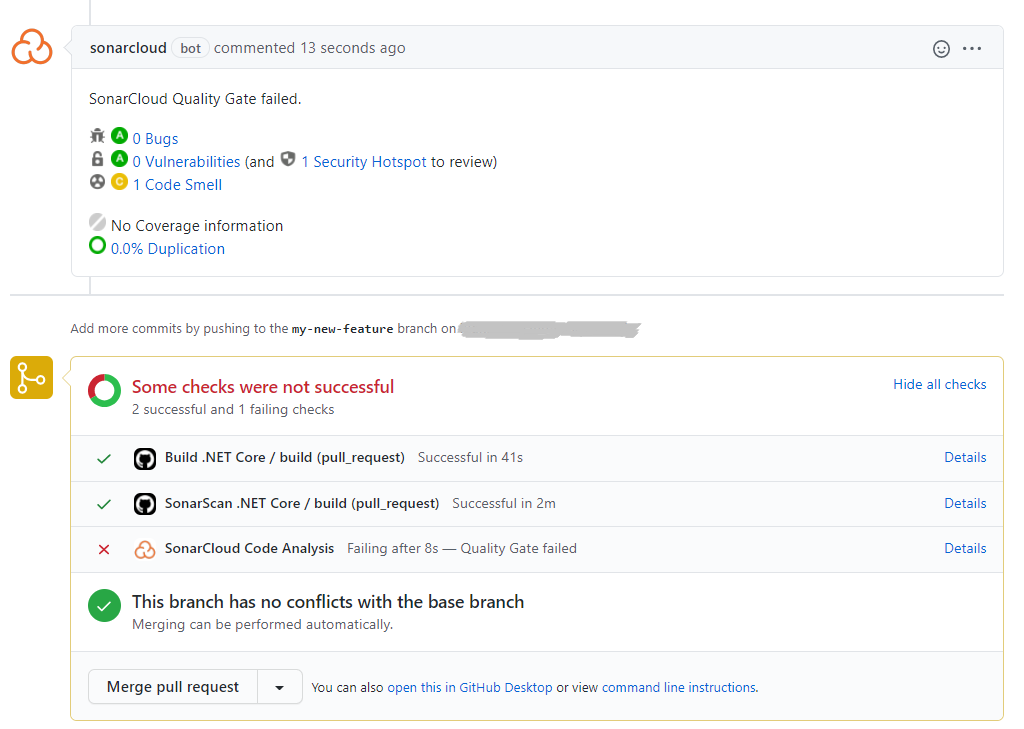This screenshot has height=729, width=1024.
Task: Click the yellow merge branch icon
Action: [x=31, y=378]
